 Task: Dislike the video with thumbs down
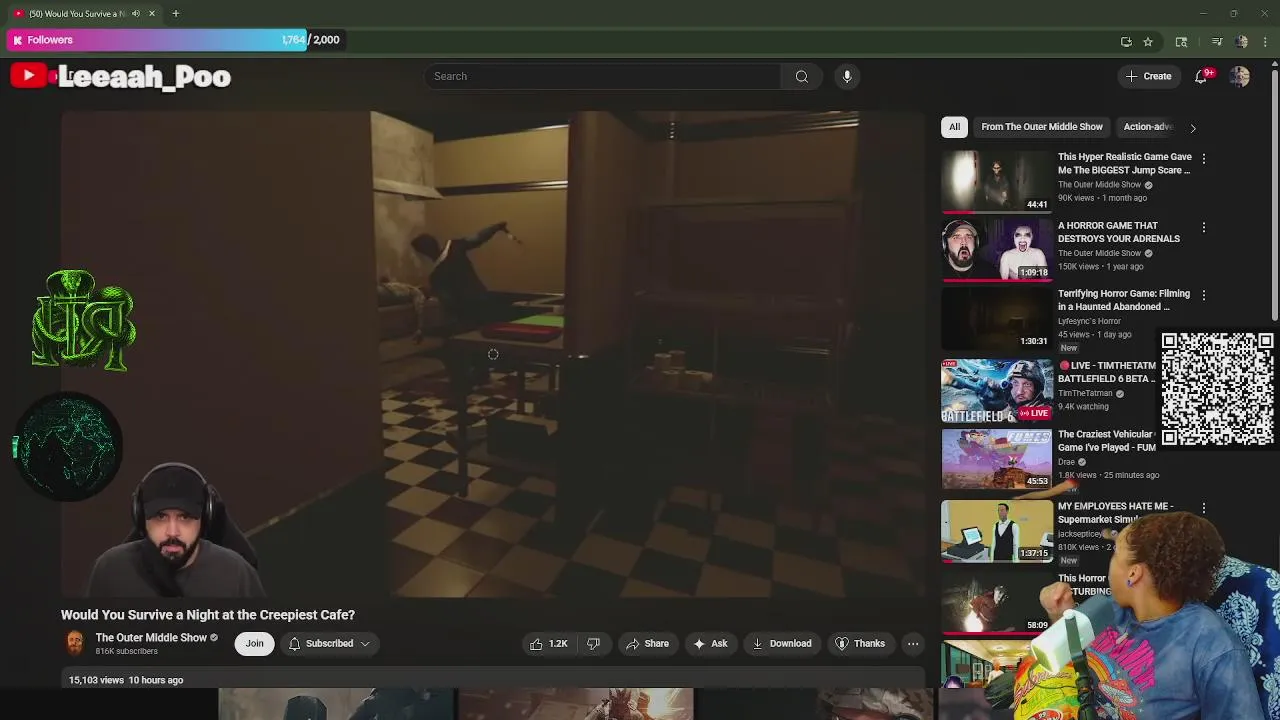593,644
